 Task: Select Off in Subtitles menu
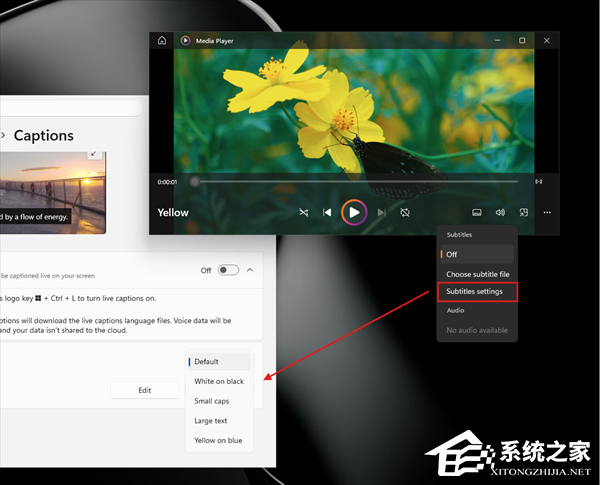[x=477, y=254]
